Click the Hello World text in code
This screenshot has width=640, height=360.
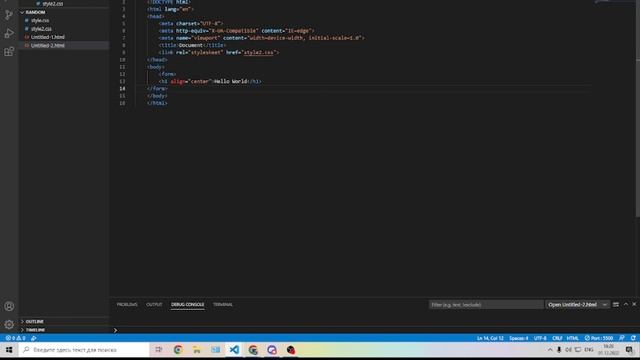(231, 81)
